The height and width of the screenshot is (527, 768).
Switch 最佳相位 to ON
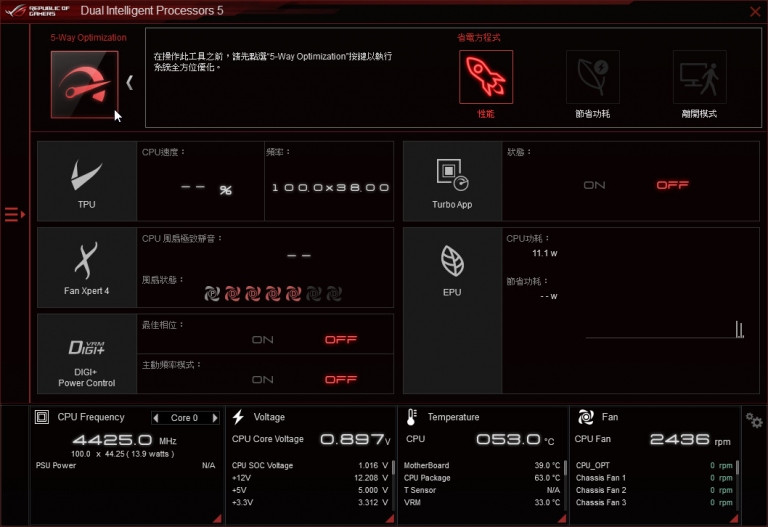point(263,340)
